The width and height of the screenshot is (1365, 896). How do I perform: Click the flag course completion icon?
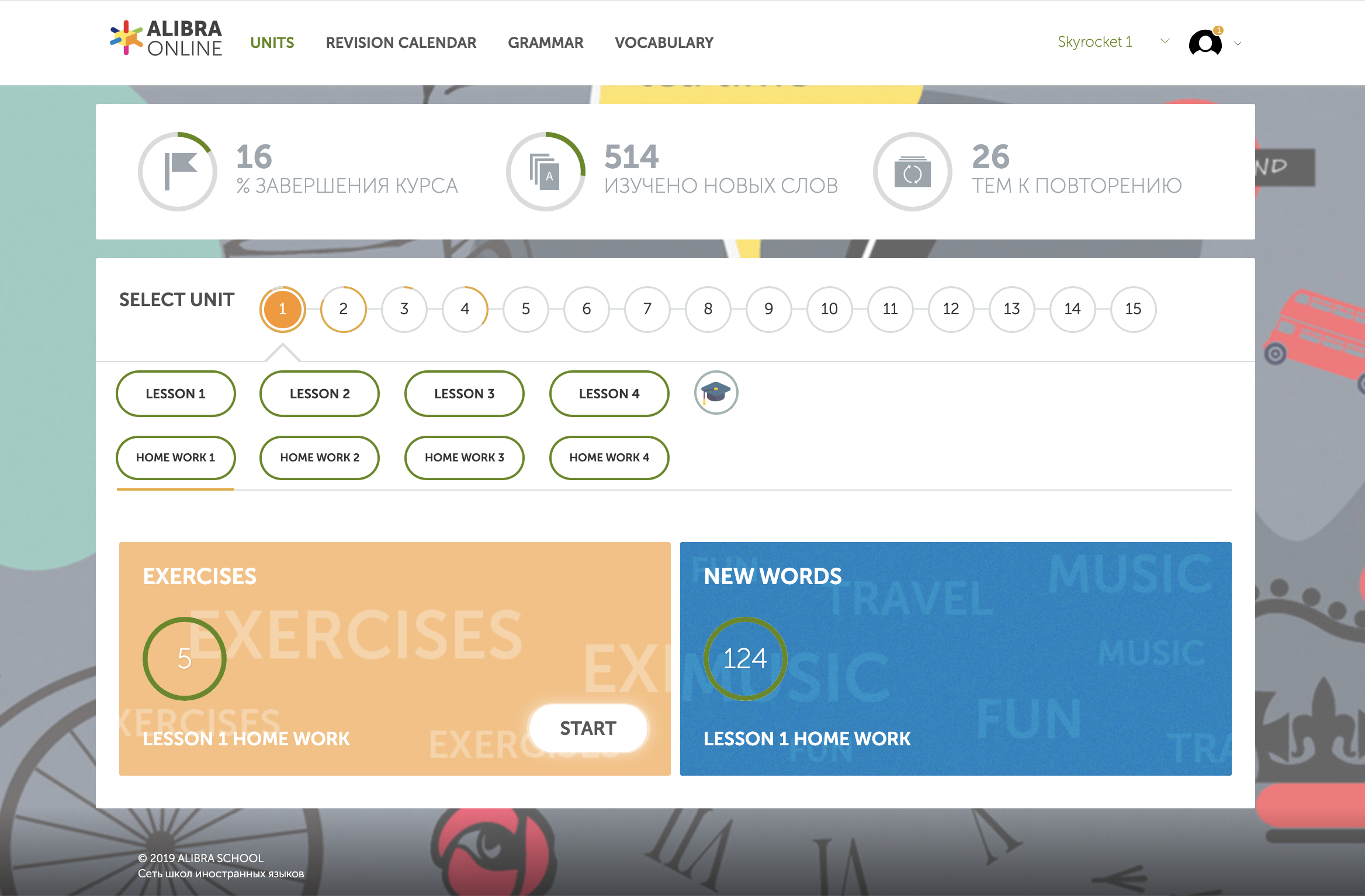(x=179, y=172)
